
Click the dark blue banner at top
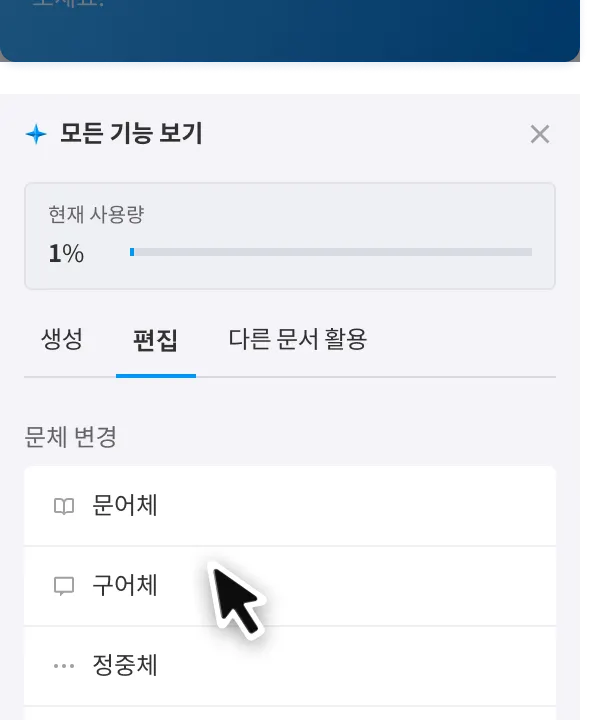(x=290, y=31)
